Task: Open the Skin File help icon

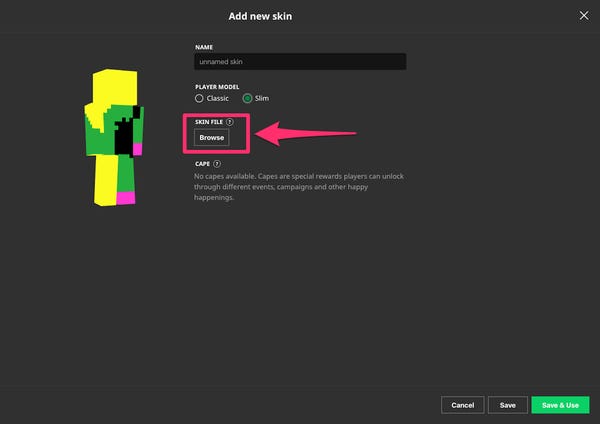Action: (229, 122)
